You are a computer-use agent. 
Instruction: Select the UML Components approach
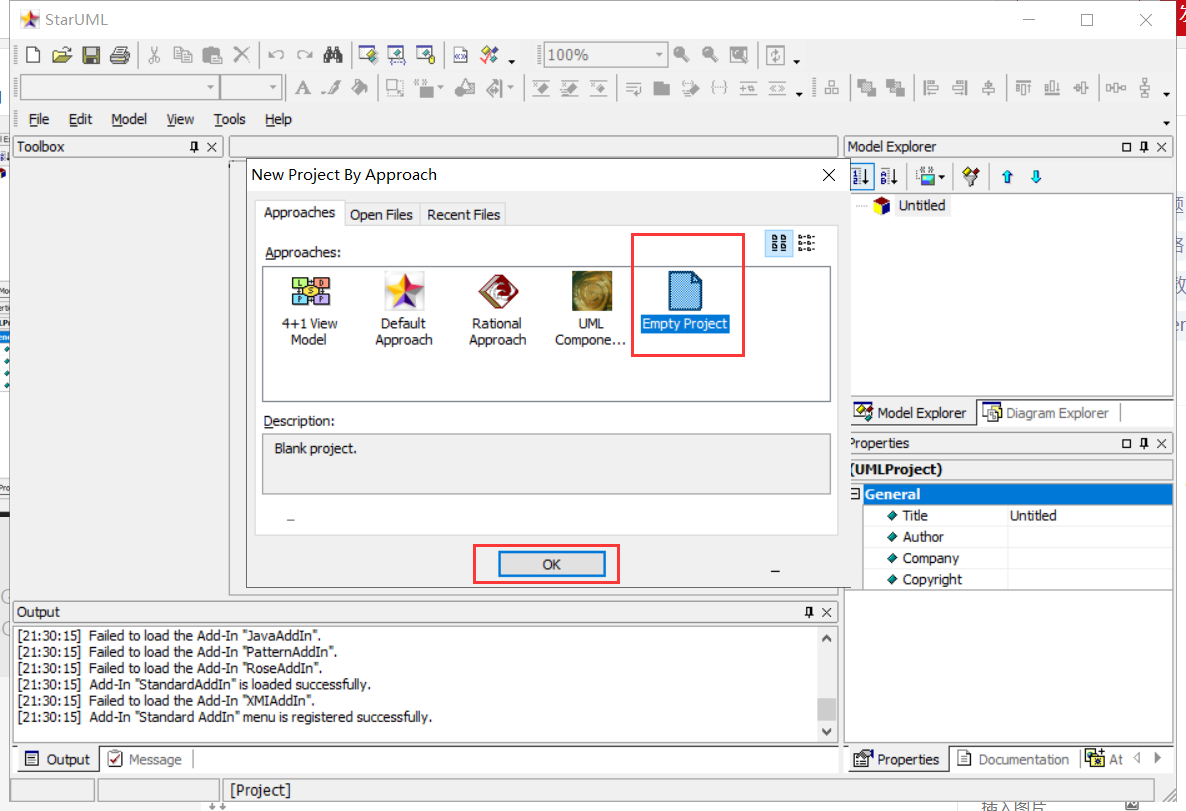point(591,311)
